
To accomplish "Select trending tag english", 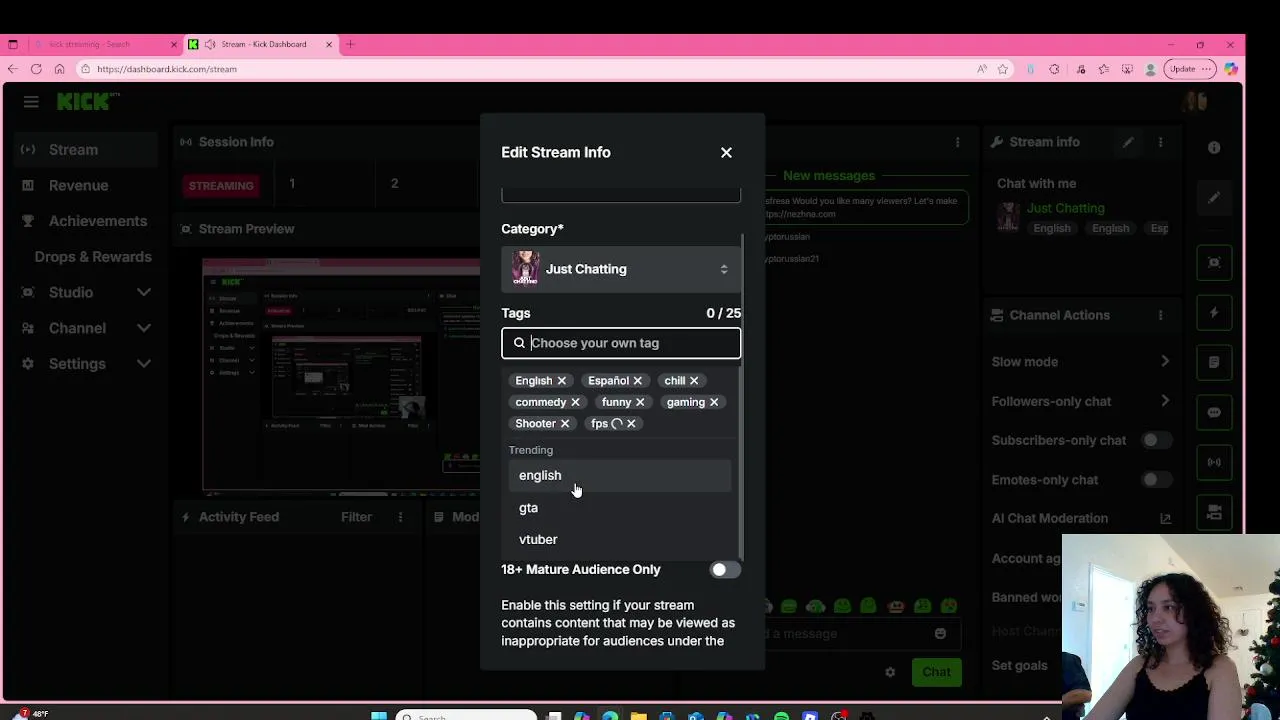I will pos(620,476).
